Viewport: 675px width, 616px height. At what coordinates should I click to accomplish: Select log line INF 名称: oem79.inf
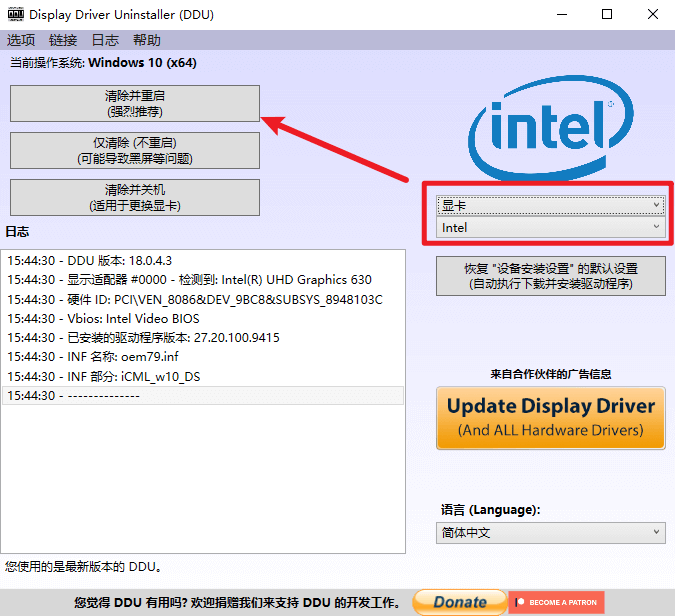(202, 357)
